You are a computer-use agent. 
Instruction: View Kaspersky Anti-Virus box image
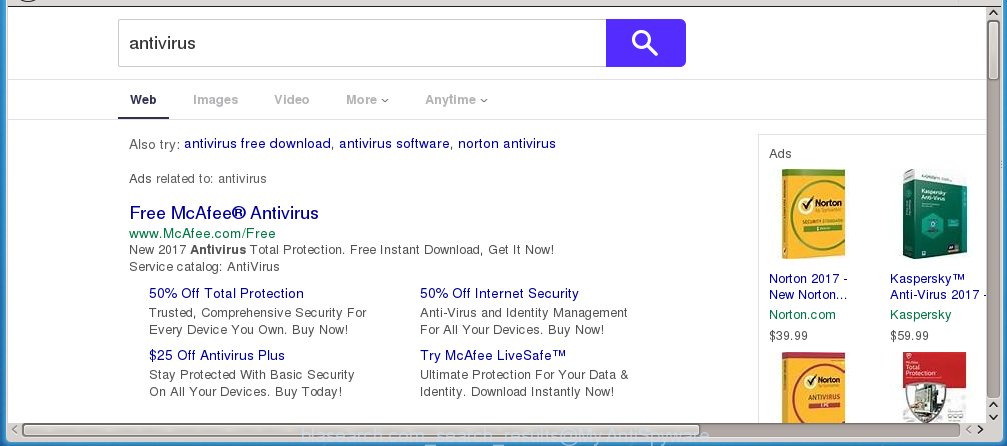coord(934,214)
